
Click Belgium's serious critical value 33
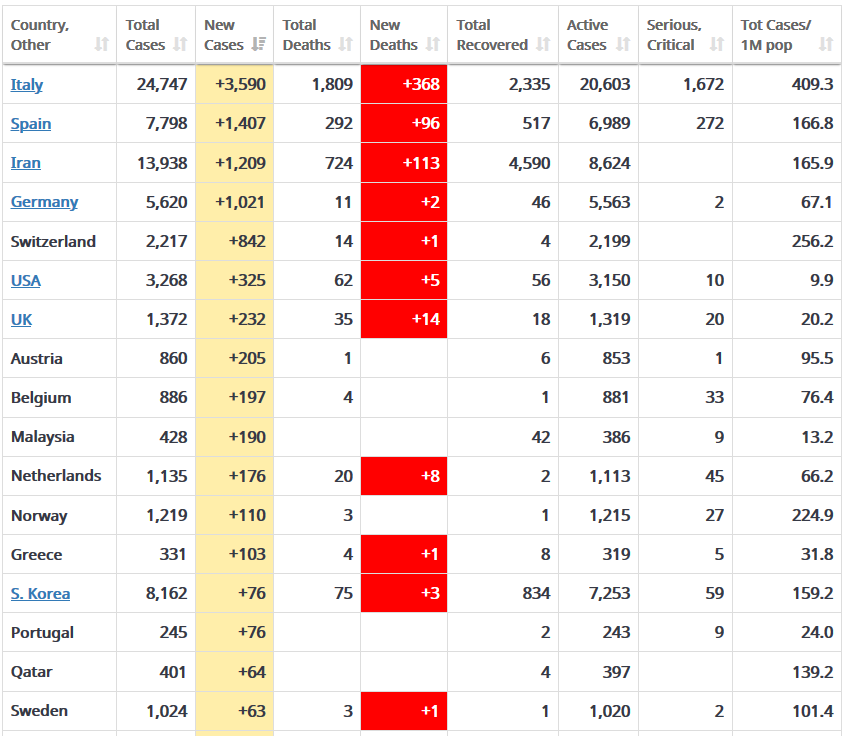pos(714,397)
